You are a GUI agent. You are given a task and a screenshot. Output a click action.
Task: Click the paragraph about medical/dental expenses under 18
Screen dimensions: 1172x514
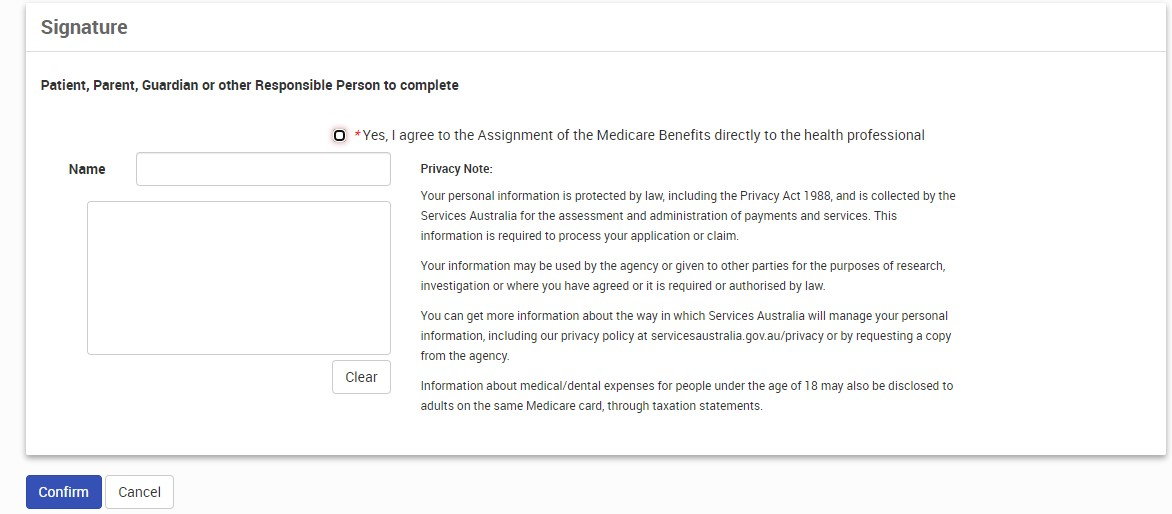point(687,397)
